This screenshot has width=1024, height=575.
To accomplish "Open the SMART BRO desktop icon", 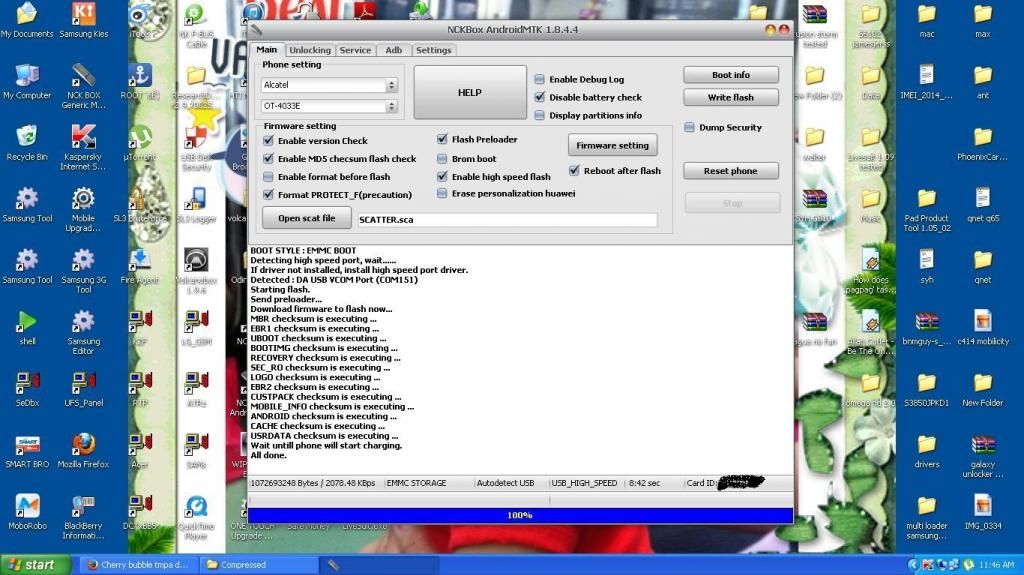I will (27, 447).
